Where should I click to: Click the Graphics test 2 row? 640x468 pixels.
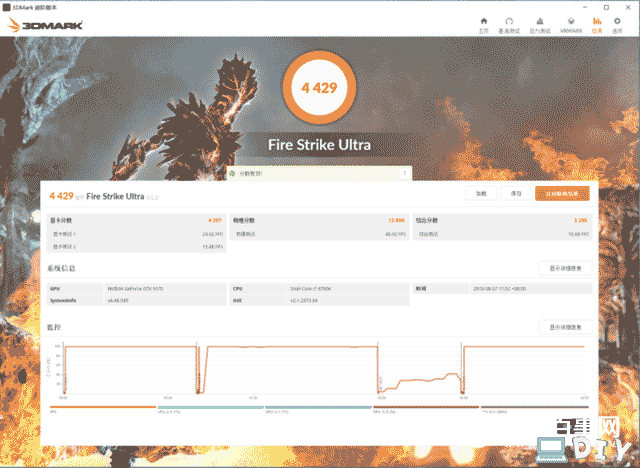coord(136,246)
